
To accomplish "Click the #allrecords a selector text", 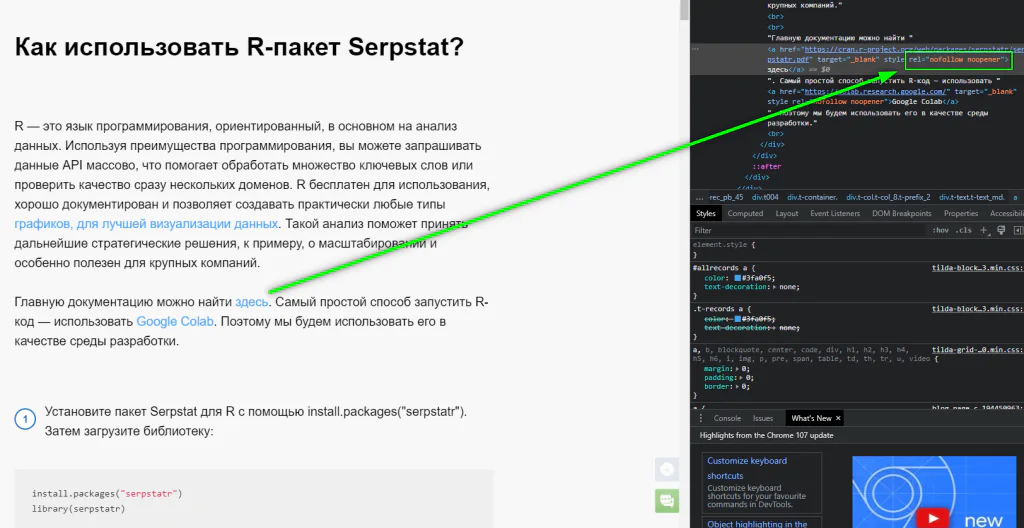I will [722, 268].
